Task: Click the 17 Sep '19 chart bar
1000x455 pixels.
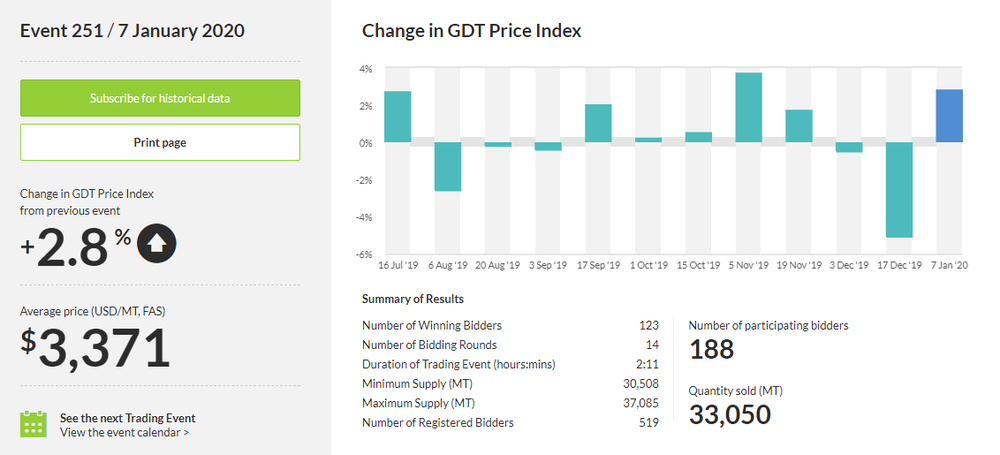Action: pos(598,123)
